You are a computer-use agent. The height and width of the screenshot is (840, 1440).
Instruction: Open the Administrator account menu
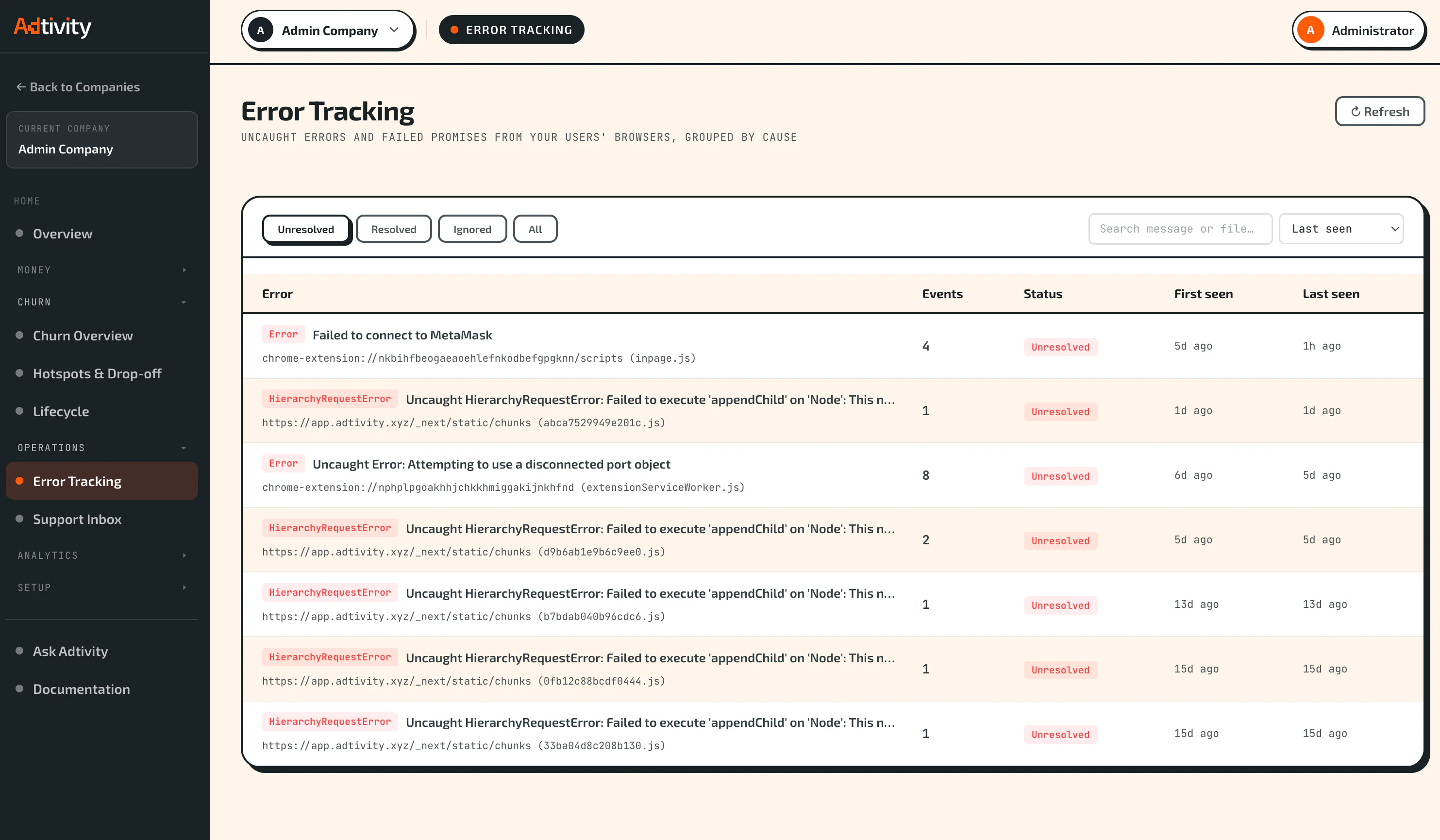tap(1358, 30)
